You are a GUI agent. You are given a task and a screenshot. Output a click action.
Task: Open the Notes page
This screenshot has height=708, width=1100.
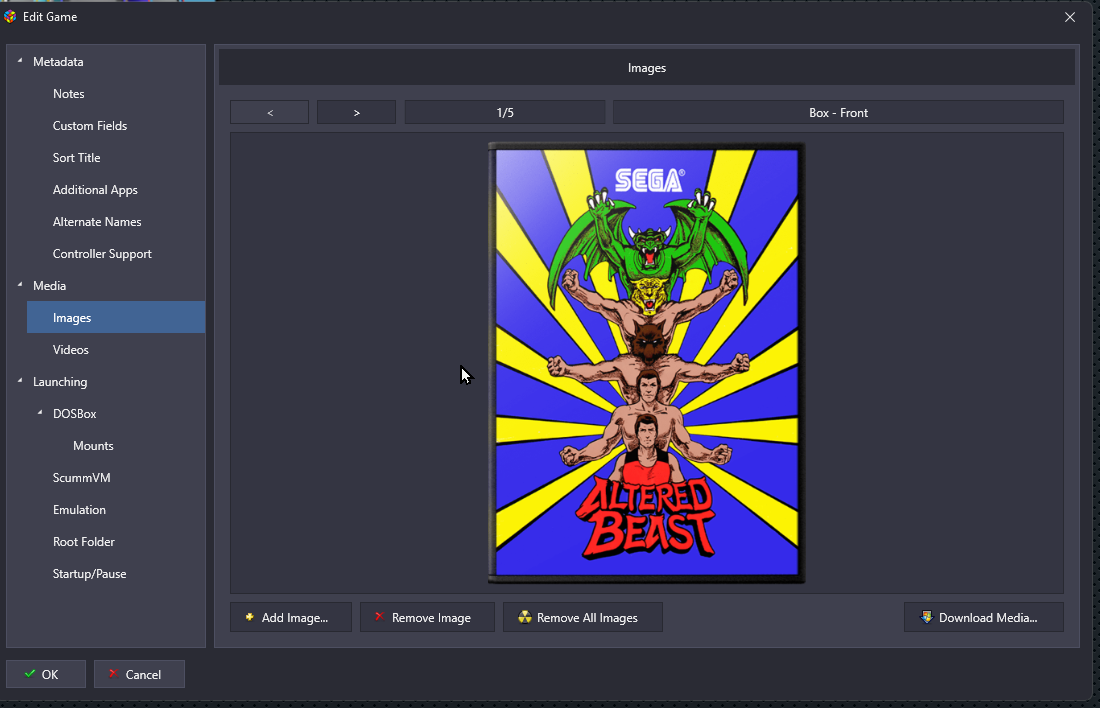[69, 93]
